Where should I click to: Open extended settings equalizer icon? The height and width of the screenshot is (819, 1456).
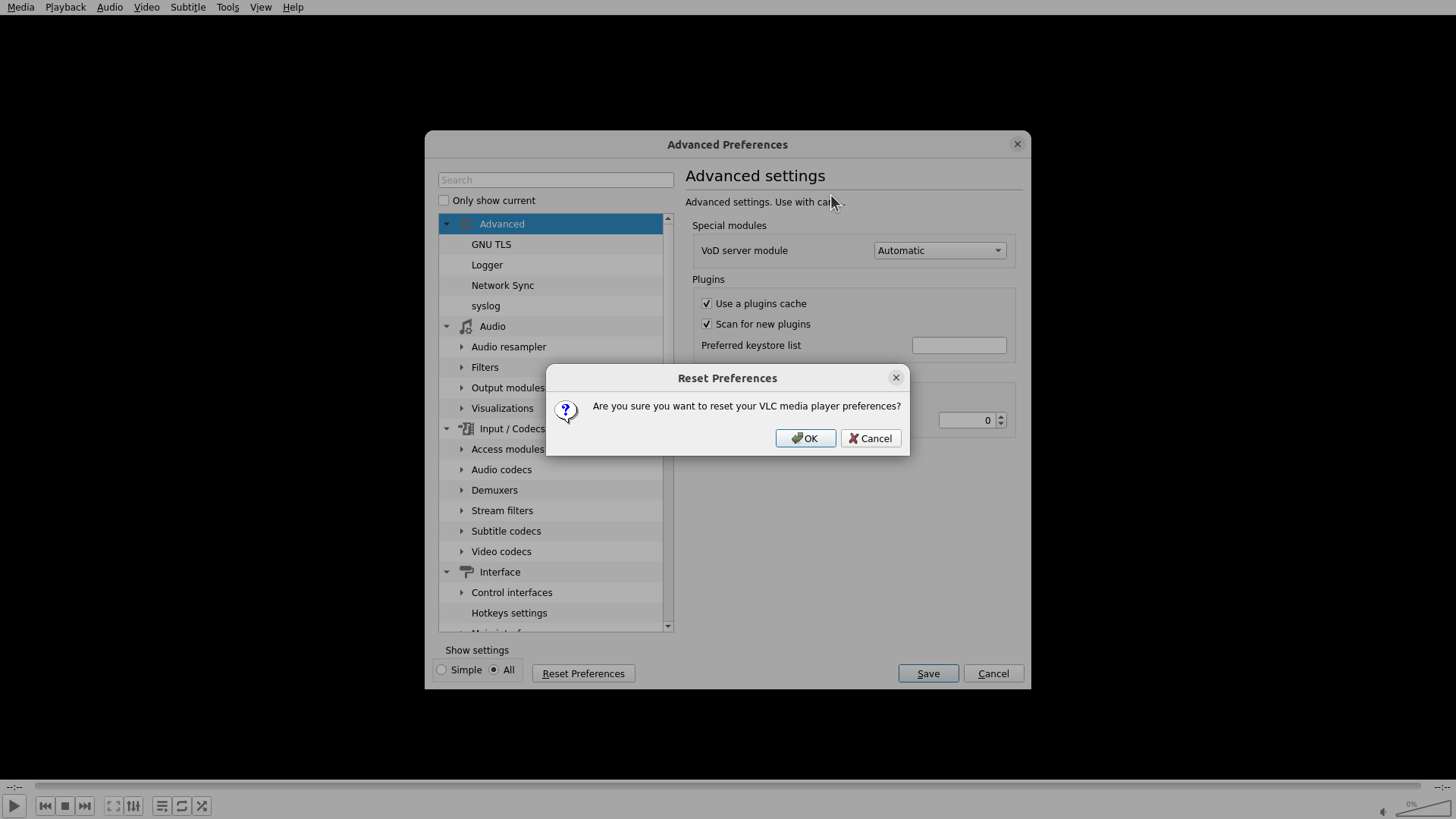tap(133, 806)
